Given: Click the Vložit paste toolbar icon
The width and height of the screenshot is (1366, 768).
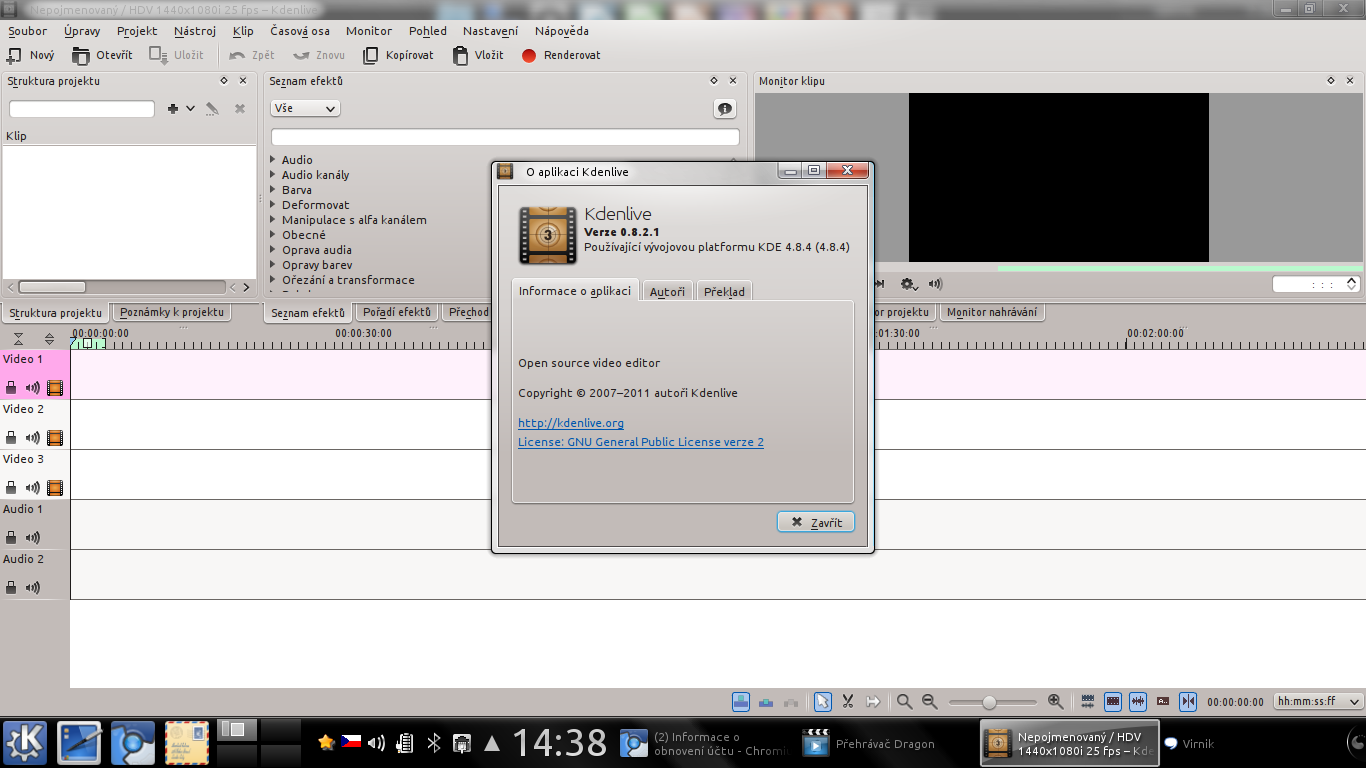Looking at the screenshot, I should click(460, 56).
